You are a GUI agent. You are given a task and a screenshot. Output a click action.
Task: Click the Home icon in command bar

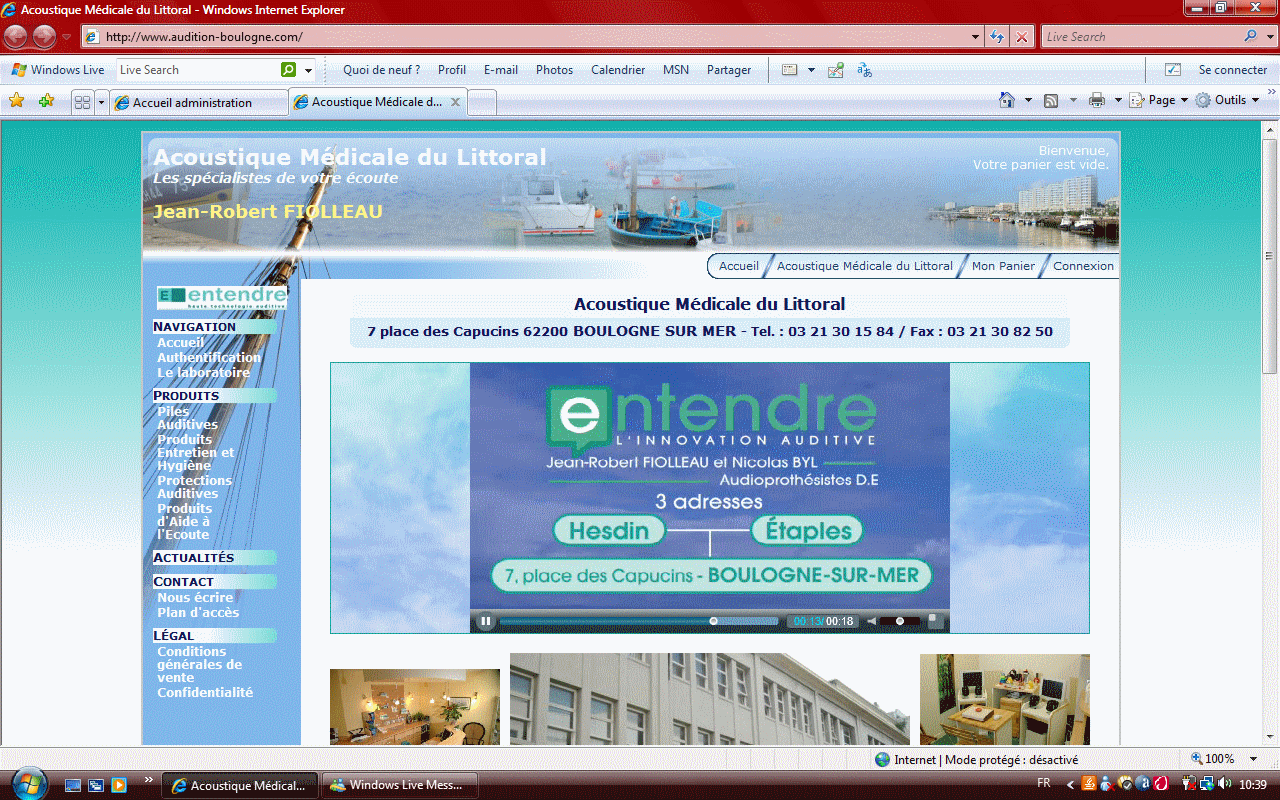(x=1008, y=100)
